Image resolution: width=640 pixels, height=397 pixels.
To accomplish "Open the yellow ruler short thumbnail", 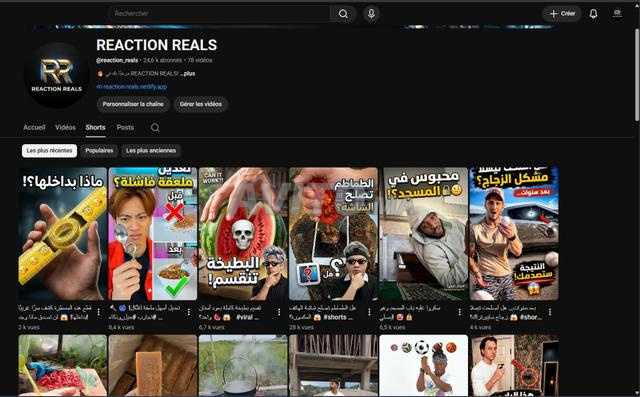I will (62, 234).
